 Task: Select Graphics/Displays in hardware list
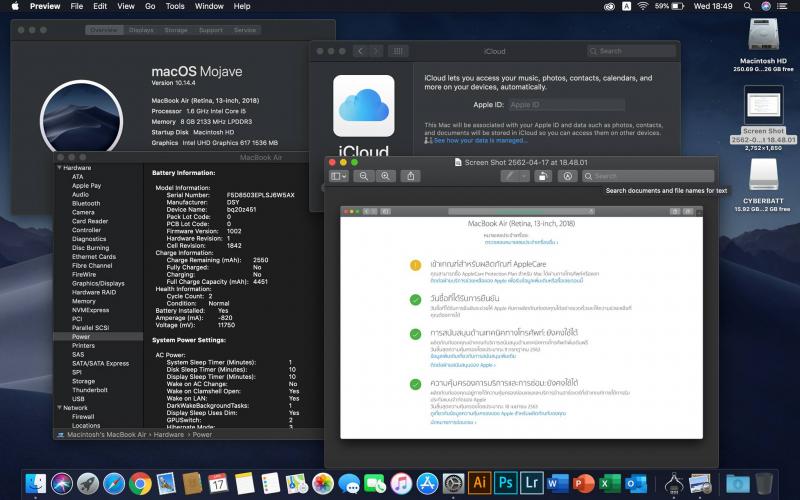click(x=98, y=283)
